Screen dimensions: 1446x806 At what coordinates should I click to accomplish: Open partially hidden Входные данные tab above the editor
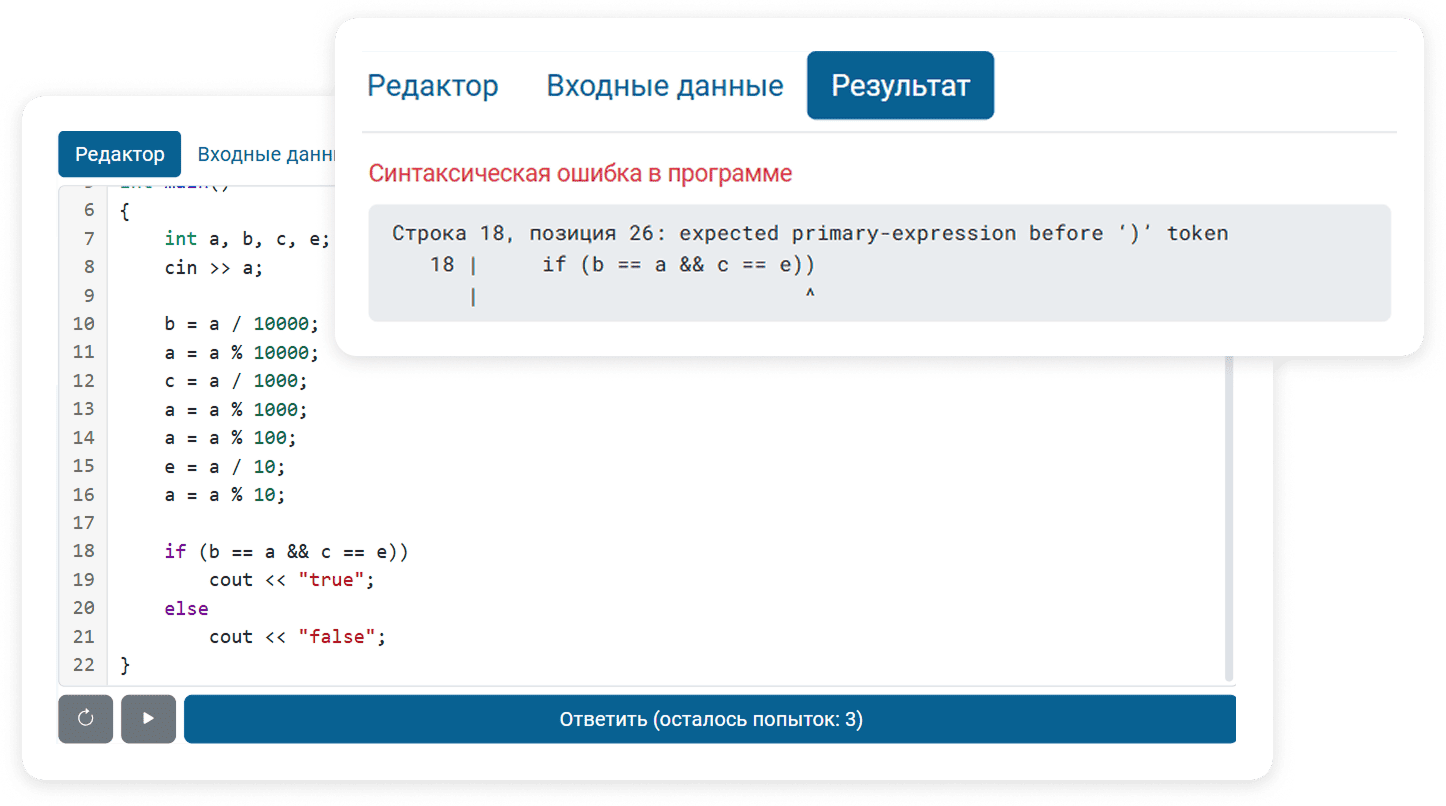[264, 154]
